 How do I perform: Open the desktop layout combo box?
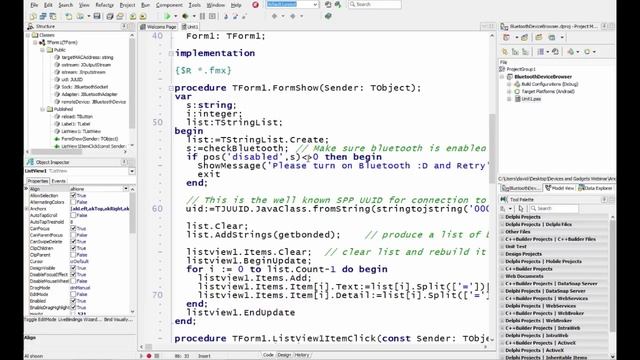[x=292, y=4]
